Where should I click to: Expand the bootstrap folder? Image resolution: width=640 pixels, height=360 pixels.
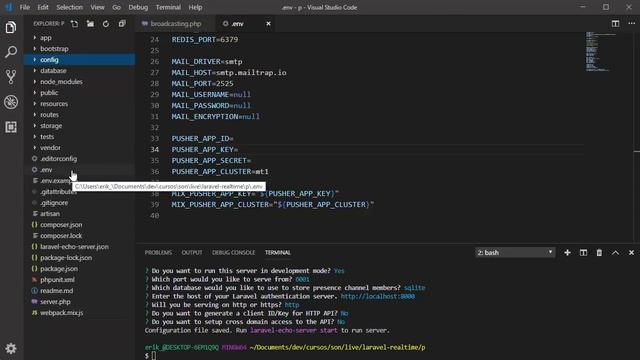(80, 49)
